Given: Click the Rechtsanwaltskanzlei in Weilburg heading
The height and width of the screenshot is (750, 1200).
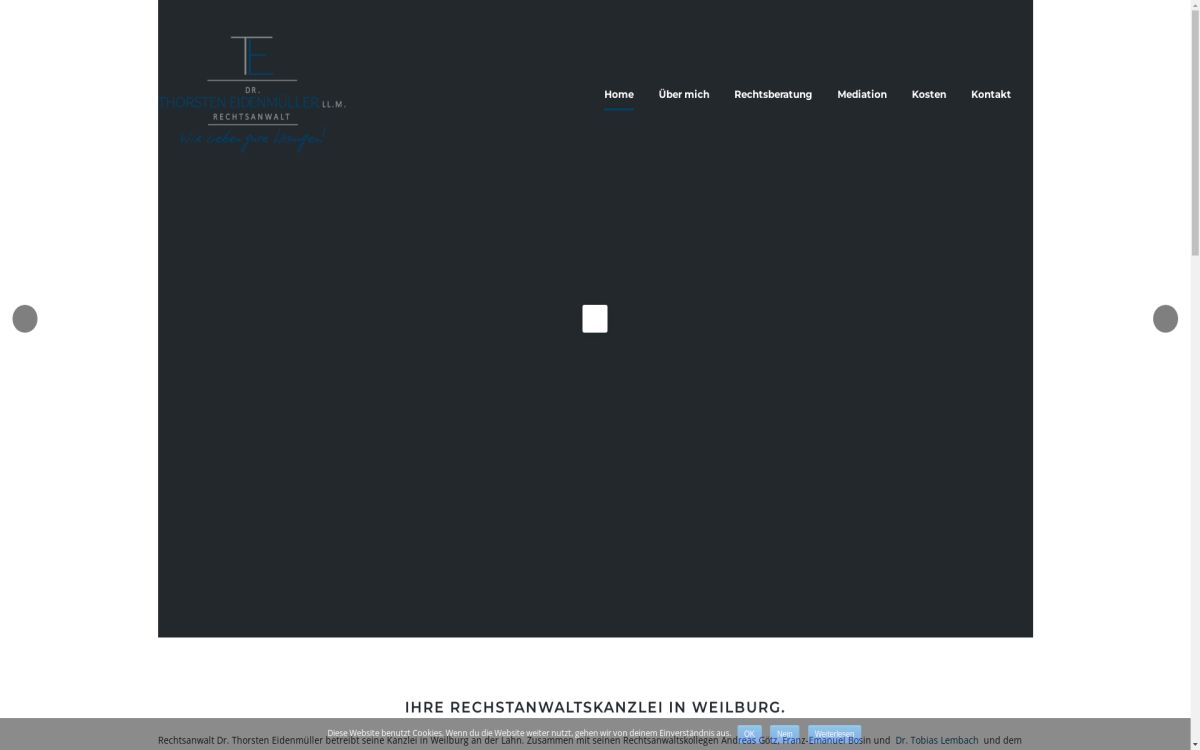Looking at the screenshot, I should (595, 707).
